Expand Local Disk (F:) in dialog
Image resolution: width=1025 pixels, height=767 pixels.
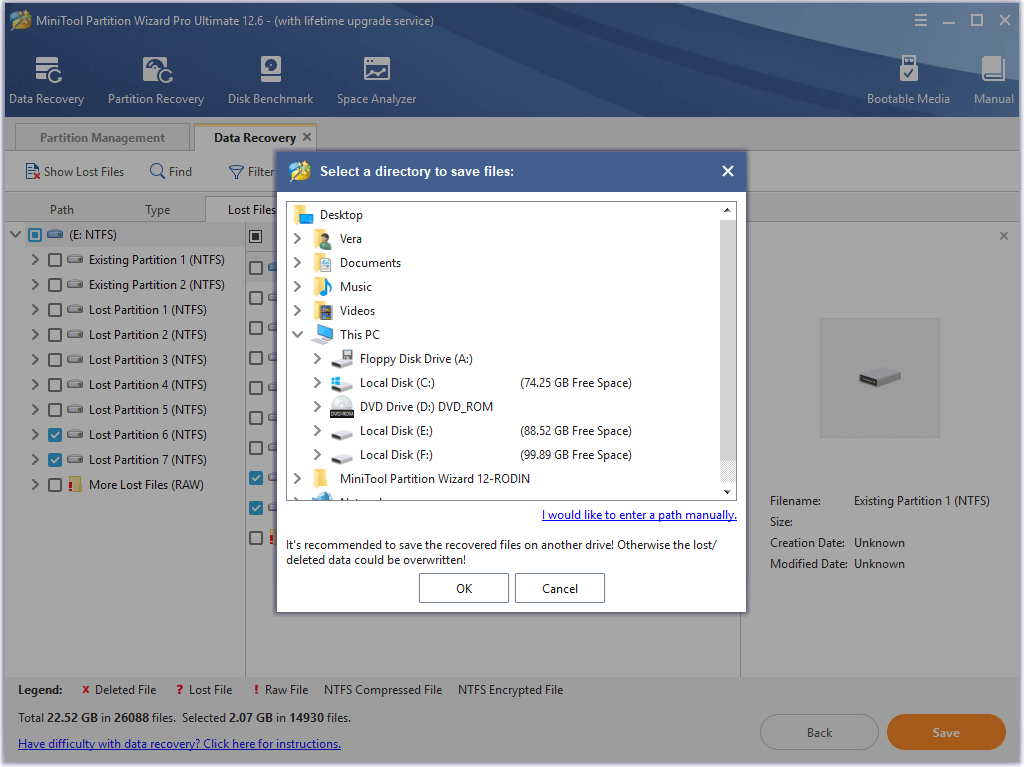tap(317, 454)
